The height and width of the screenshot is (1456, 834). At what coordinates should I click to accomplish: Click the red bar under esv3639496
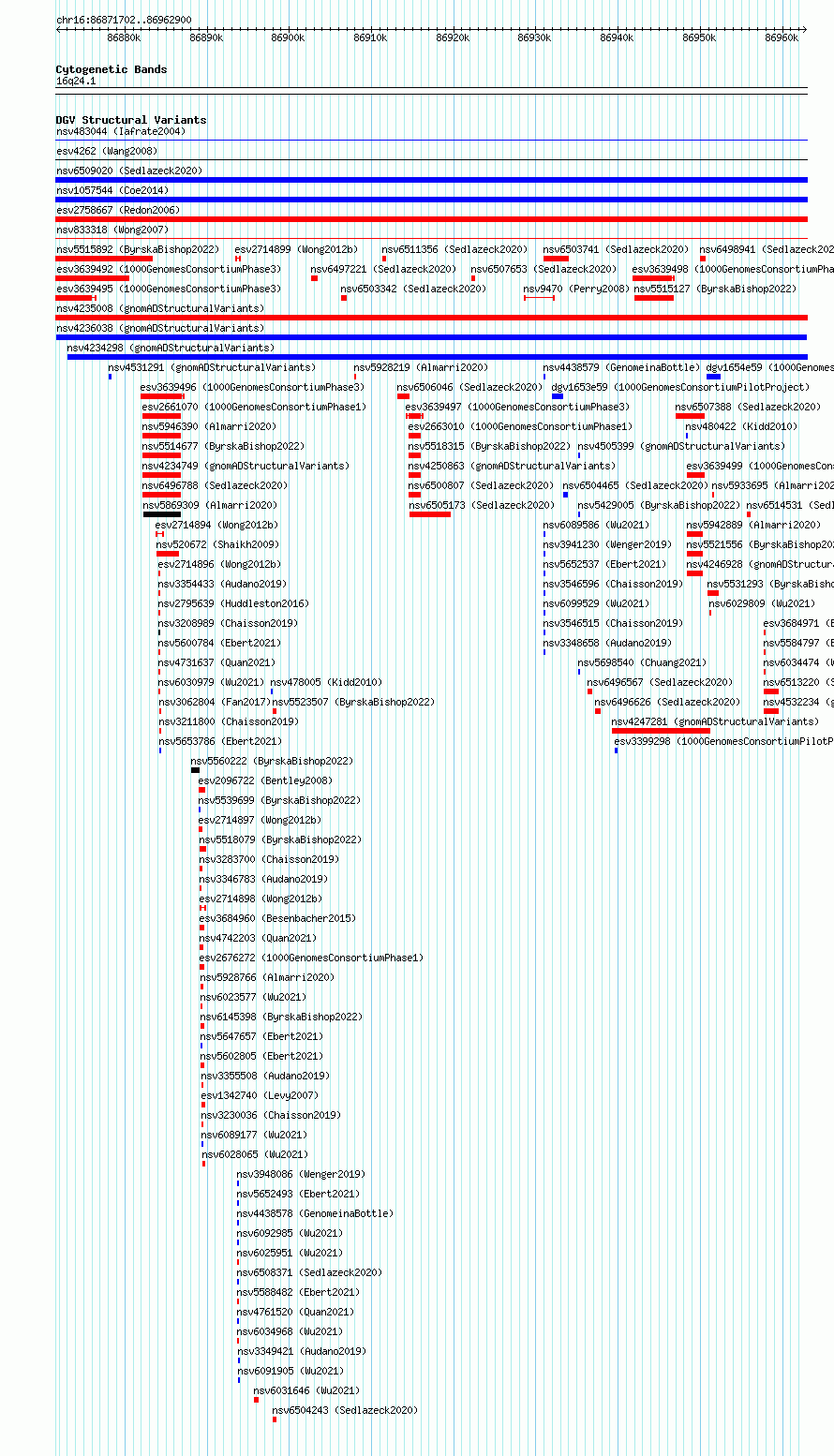[x=162, y=396]
